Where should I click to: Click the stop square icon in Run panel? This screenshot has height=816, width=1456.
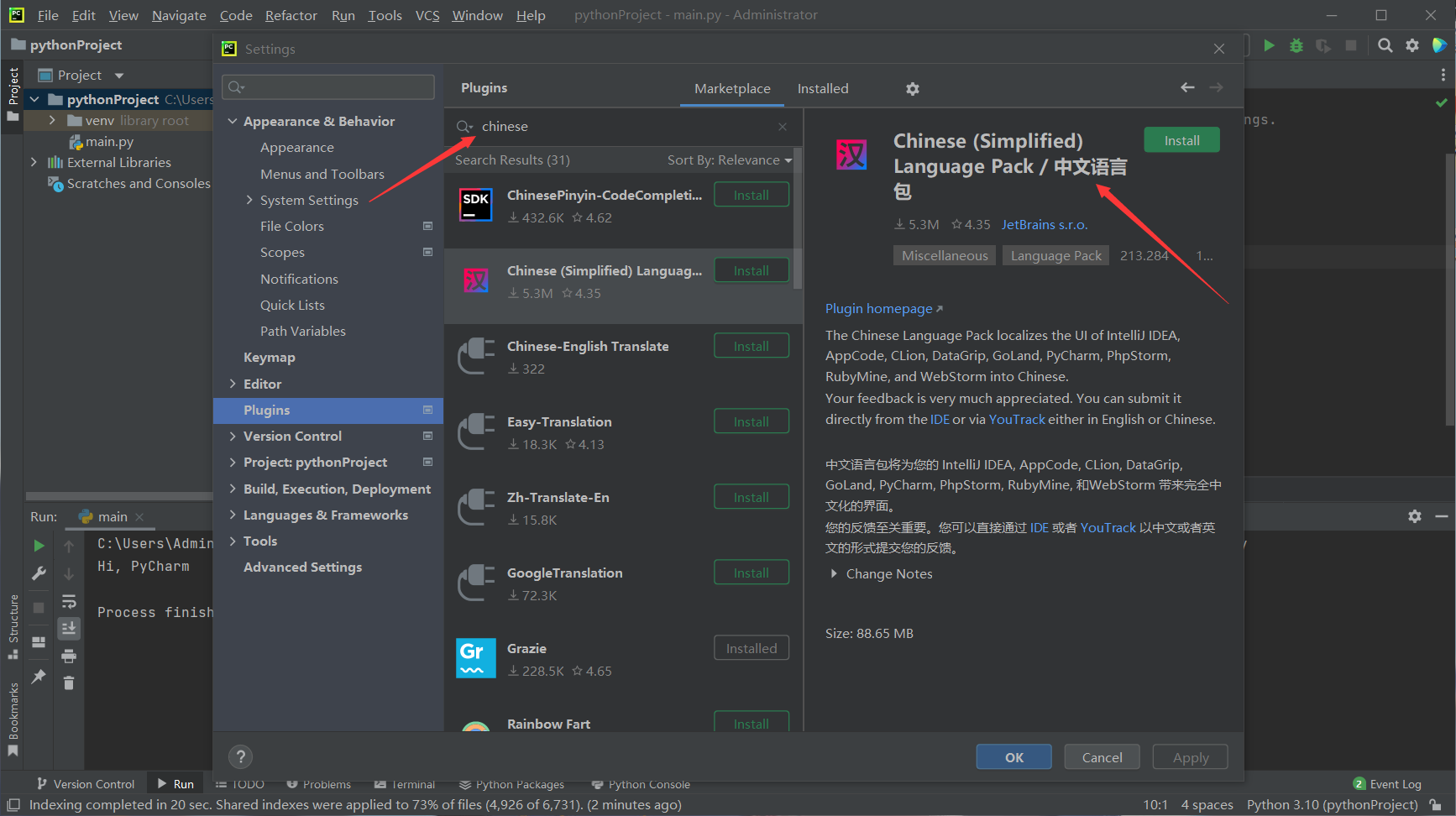click(39, 607)
